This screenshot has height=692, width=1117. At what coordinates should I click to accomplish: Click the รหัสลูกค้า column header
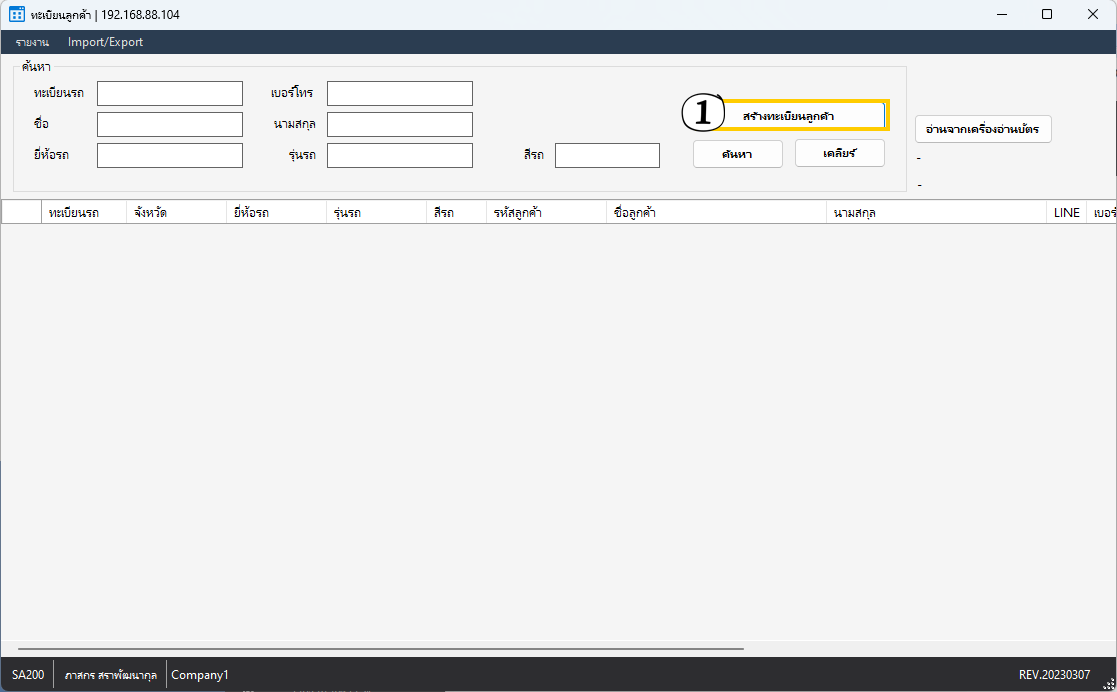(x=545, y=213)
